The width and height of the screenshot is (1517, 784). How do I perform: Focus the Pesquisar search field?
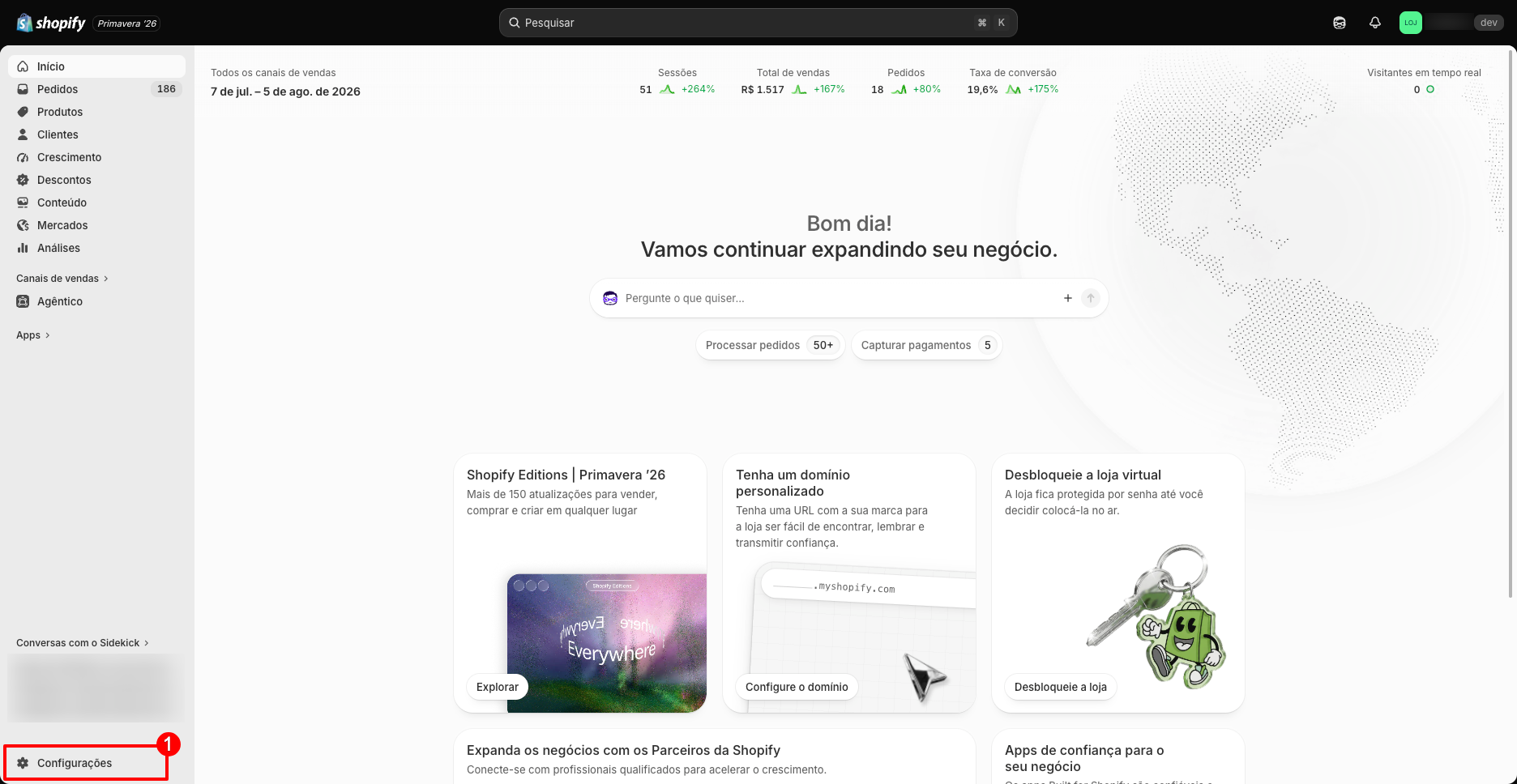(x=758, y=23)
